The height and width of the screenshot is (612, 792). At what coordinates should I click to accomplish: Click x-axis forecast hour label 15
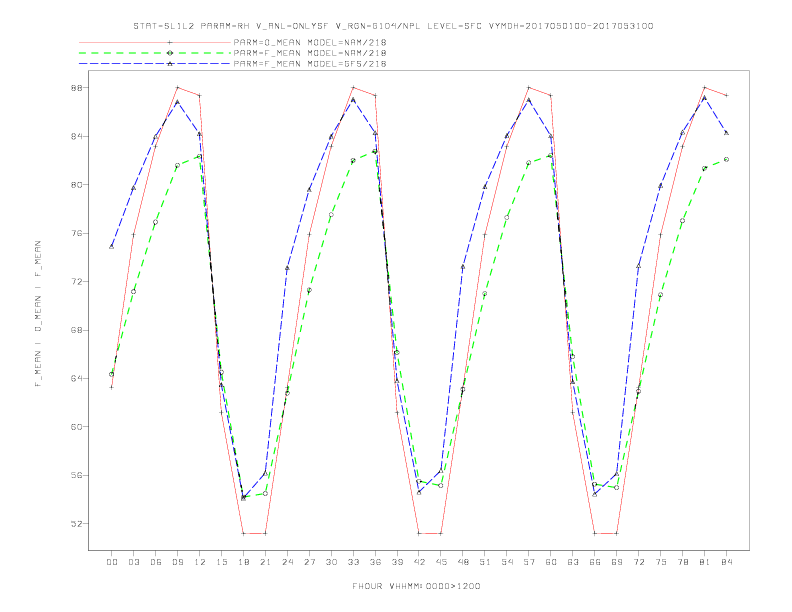tap(222, 562)
